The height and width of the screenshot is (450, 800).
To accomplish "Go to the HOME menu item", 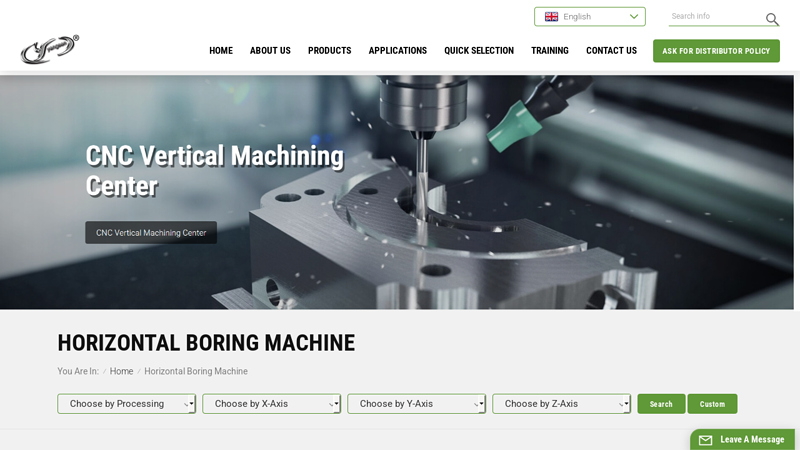I will tap(221, 51).
